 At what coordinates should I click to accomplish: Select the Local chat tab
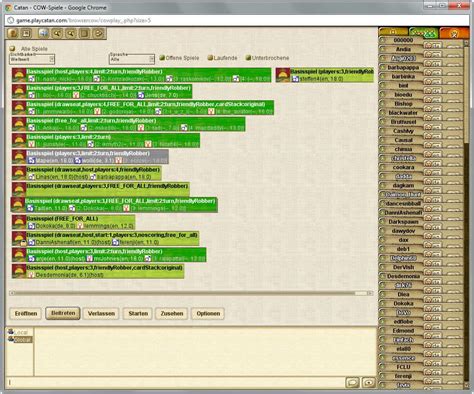[20, 332]
